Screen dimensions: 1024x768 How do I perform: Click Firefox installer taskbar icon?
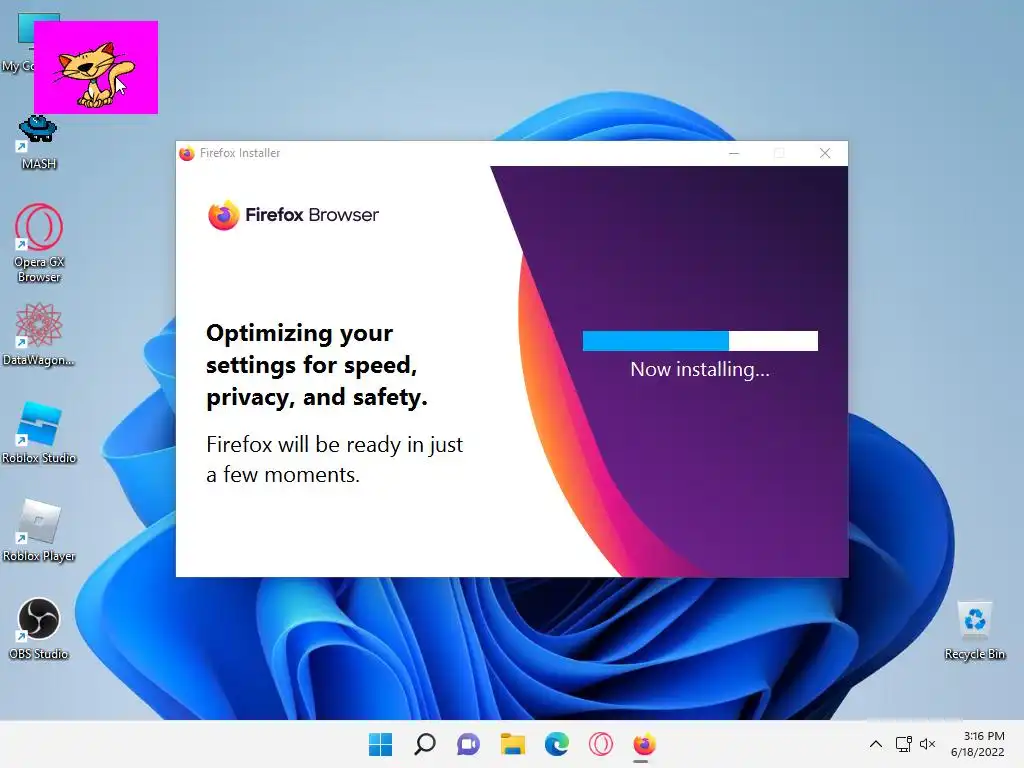point(644,744)
